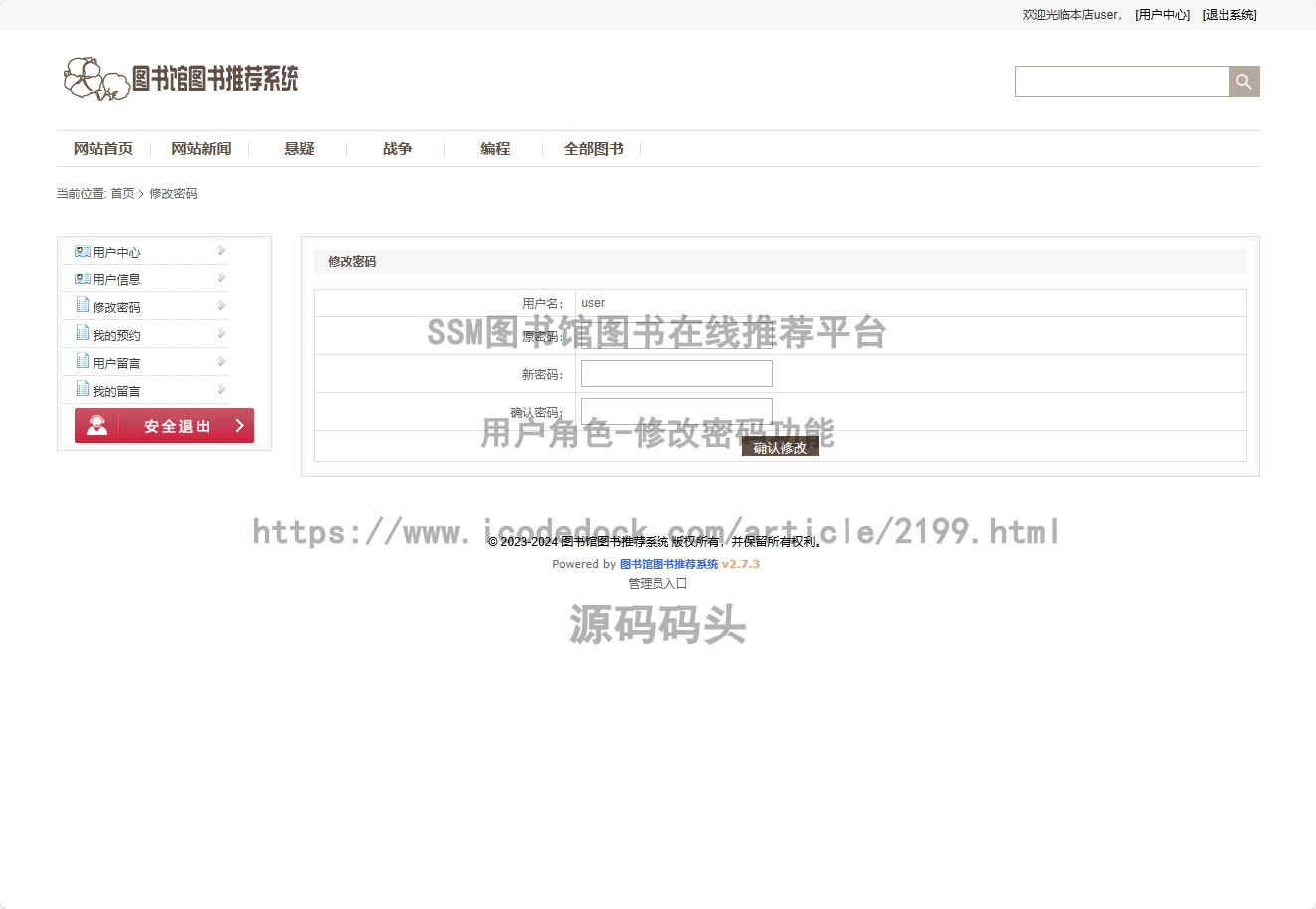Viewport: 1316px width, 909px height.
Task: Click the chevron arrow in 修改密码 row
Action: point(221,306)
